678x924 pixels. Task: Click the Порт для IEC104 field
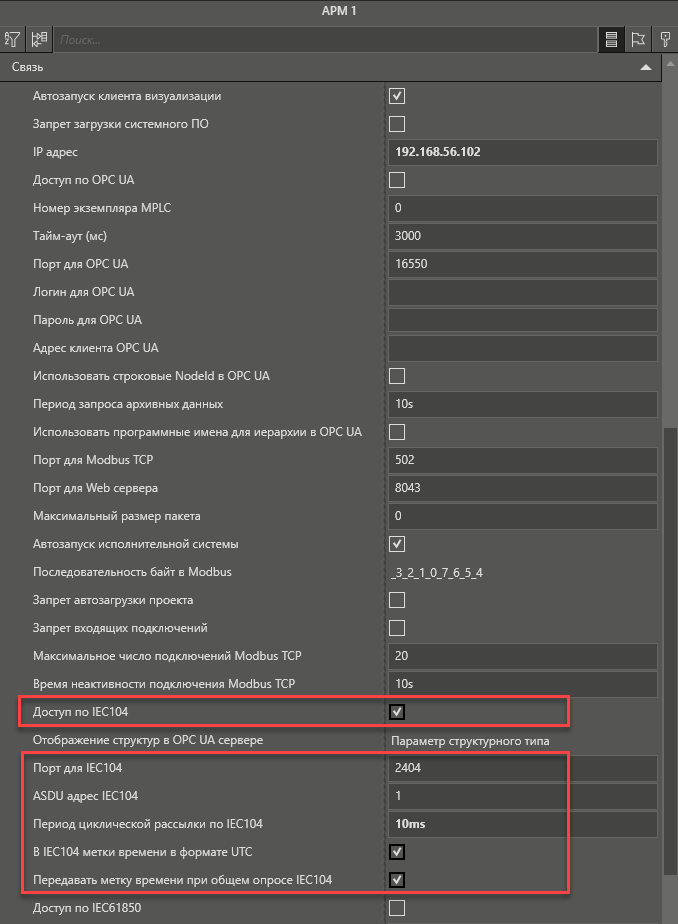click(522, 768)
